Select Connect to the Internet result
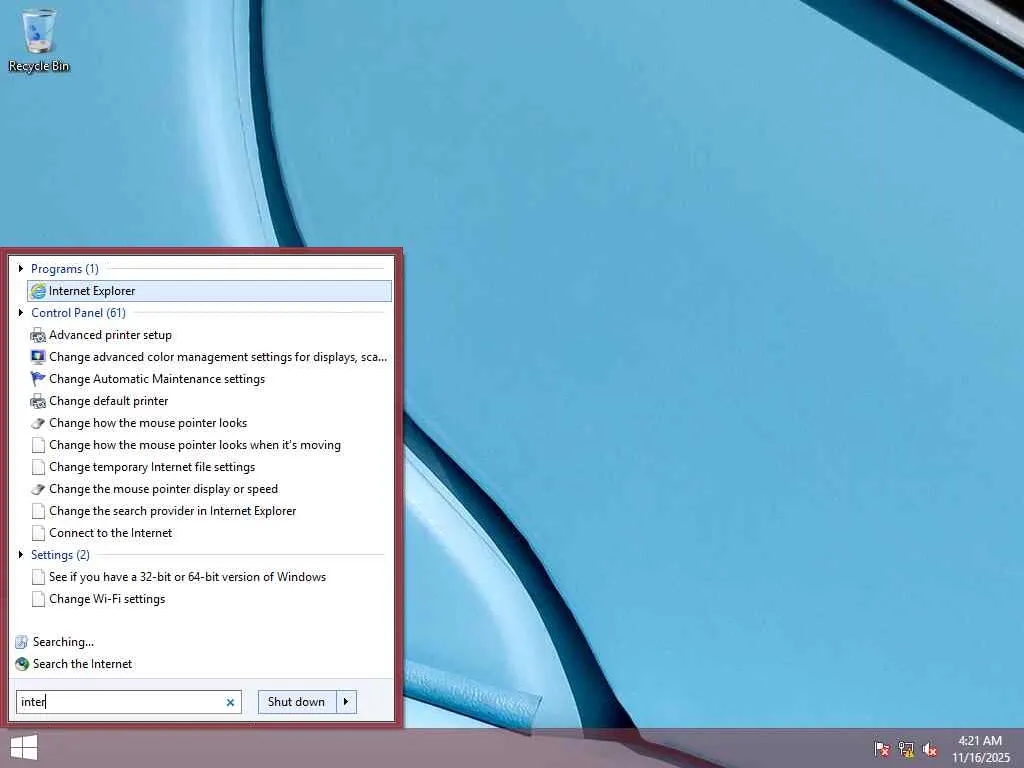The image size is (1024, 768). (x=209, y=533)
